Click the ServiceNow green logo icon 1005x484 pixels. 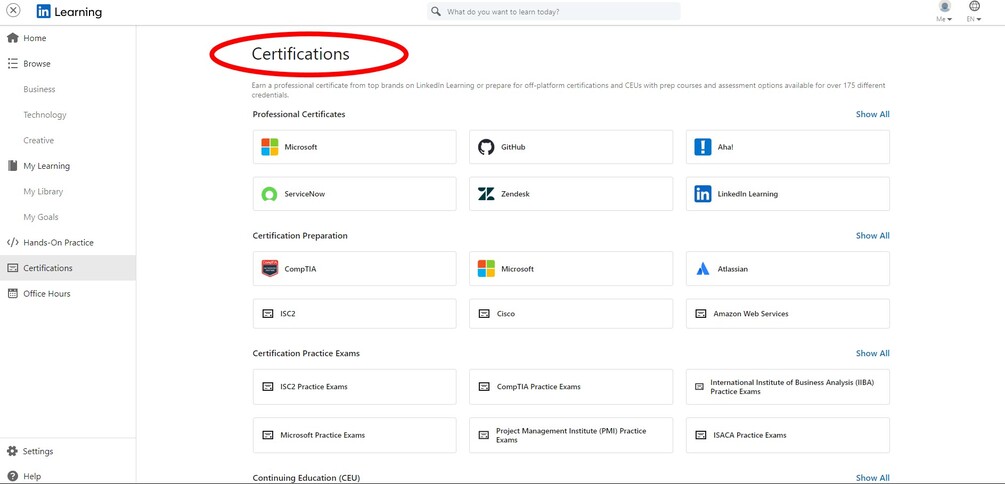[269, 194]
